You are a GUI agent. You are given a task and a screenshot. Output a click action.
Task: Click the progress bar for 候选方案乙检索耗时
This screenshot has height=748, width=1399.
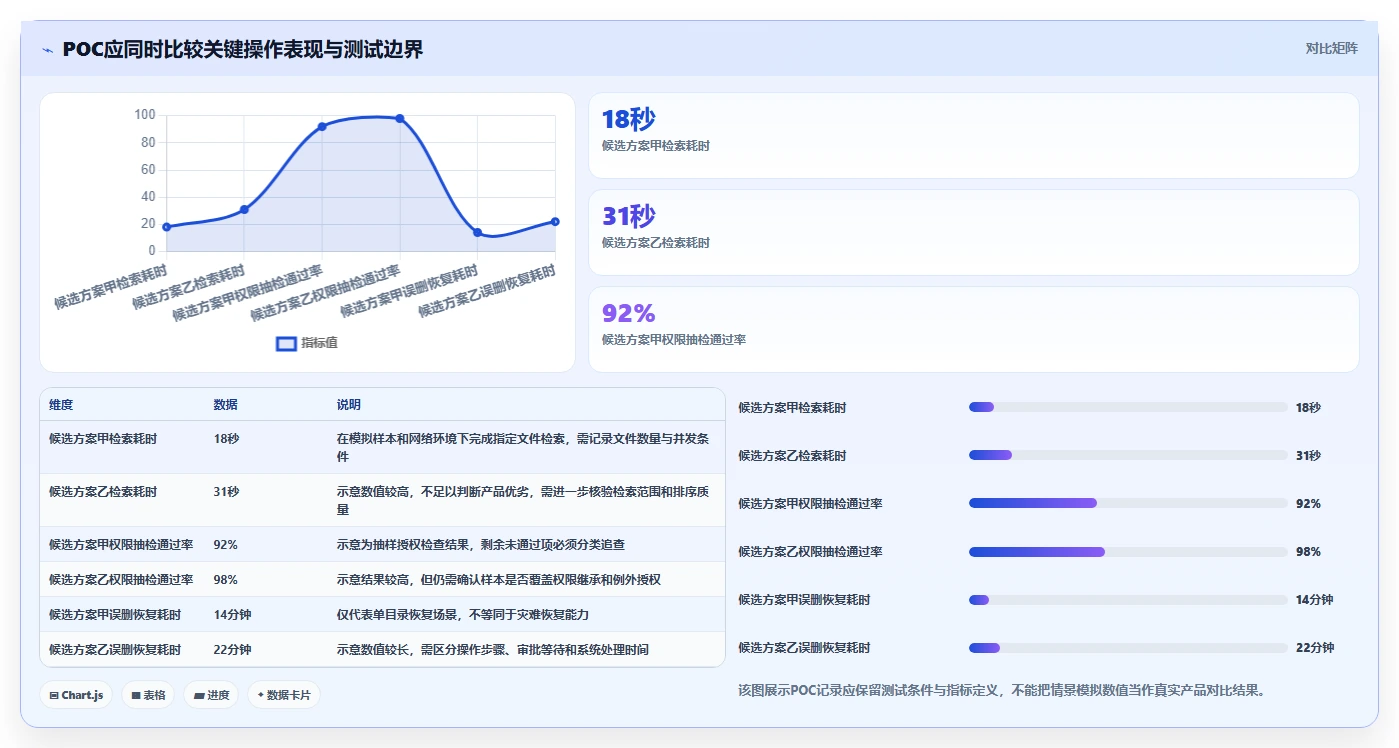pyautogui.click(x=1128, y=455)
